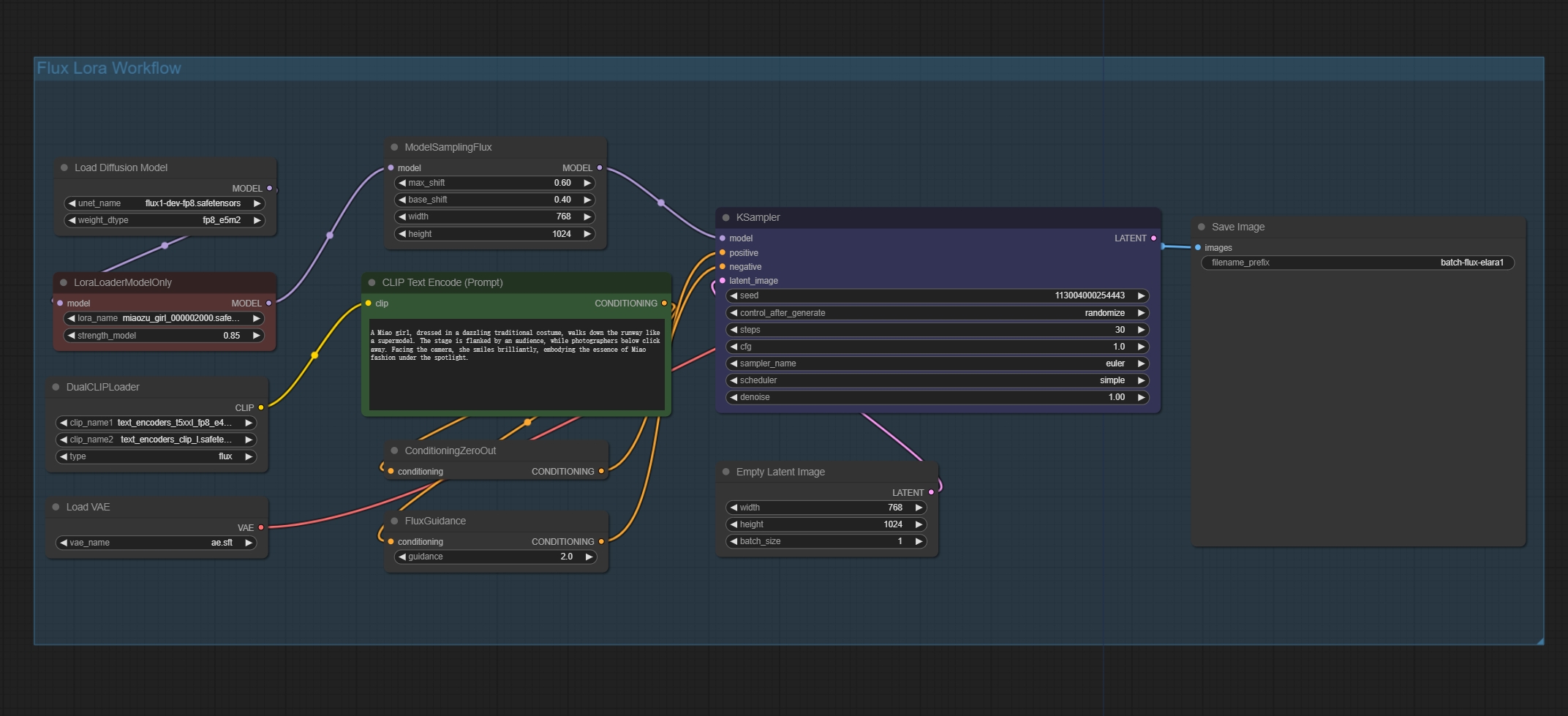Select the Flux Lora Workflow group title

click(x=109, y=69)
